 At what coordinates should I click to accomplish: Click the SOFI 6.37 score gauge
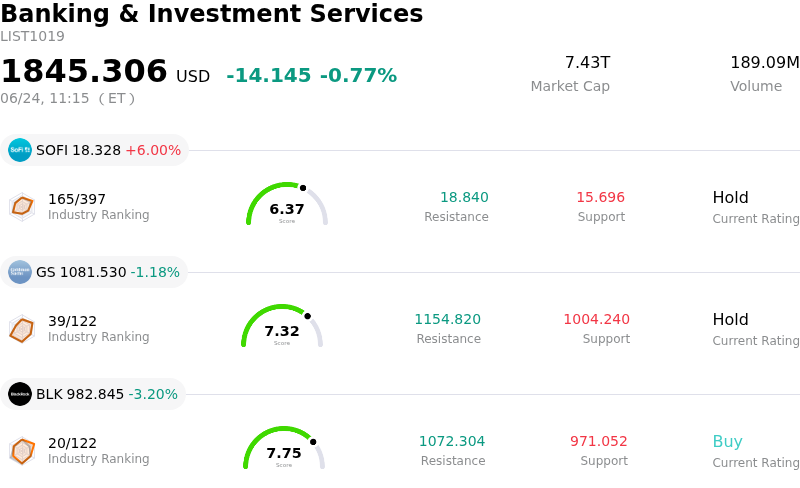pyautogui.click(x=287, y=204)
